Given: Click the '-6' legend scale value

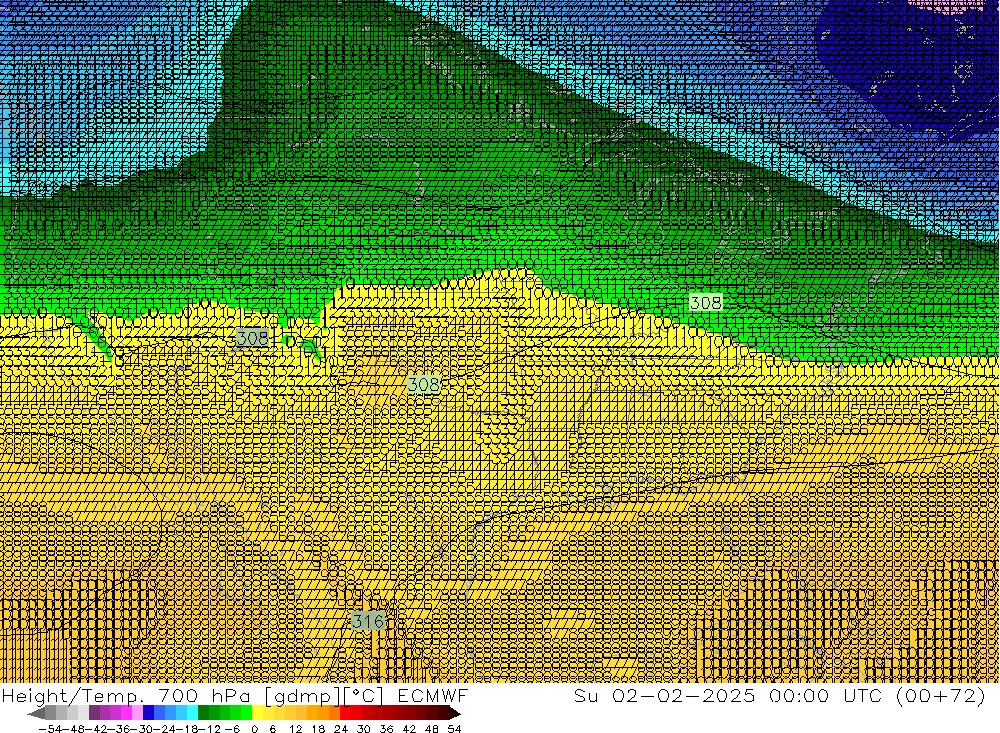Looking at the screenshot, I should [232, 729].
